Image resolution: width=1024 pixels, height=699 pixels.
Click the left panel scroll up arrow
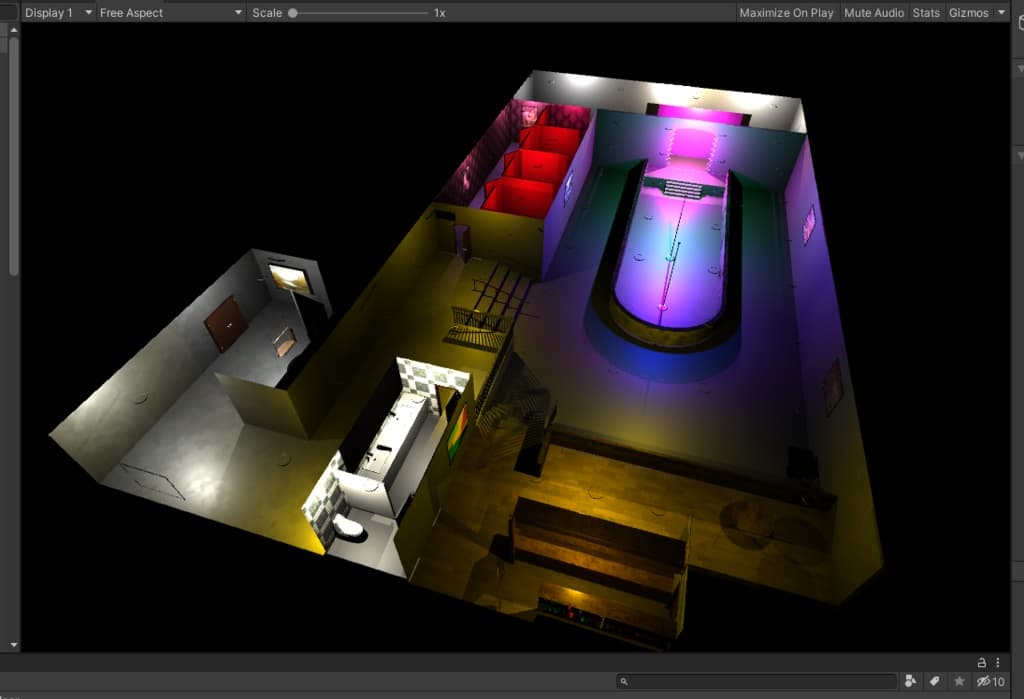tap(13, 30)
